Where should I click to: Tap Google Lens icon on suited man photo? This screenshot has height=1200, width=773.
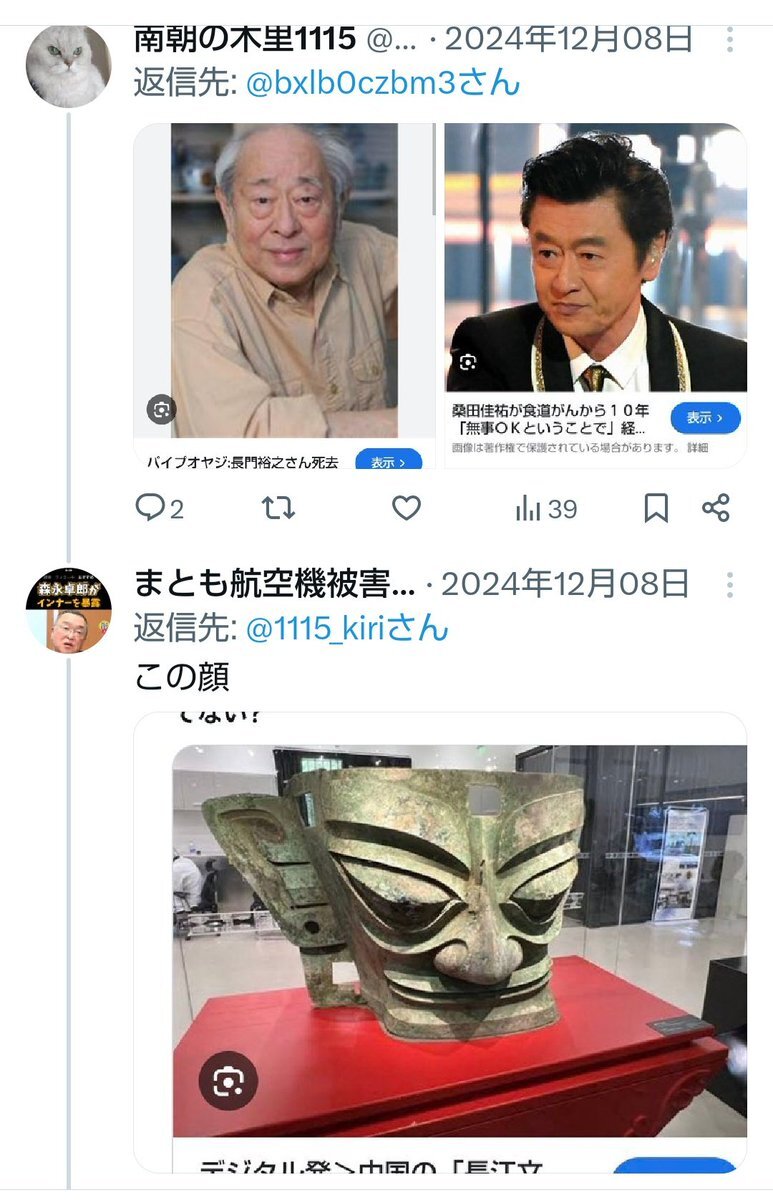[x=468, y=362]
